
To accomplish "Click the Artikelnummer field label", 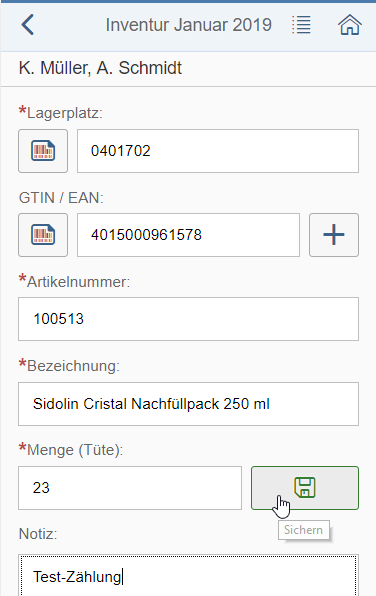I will point(78,282).
